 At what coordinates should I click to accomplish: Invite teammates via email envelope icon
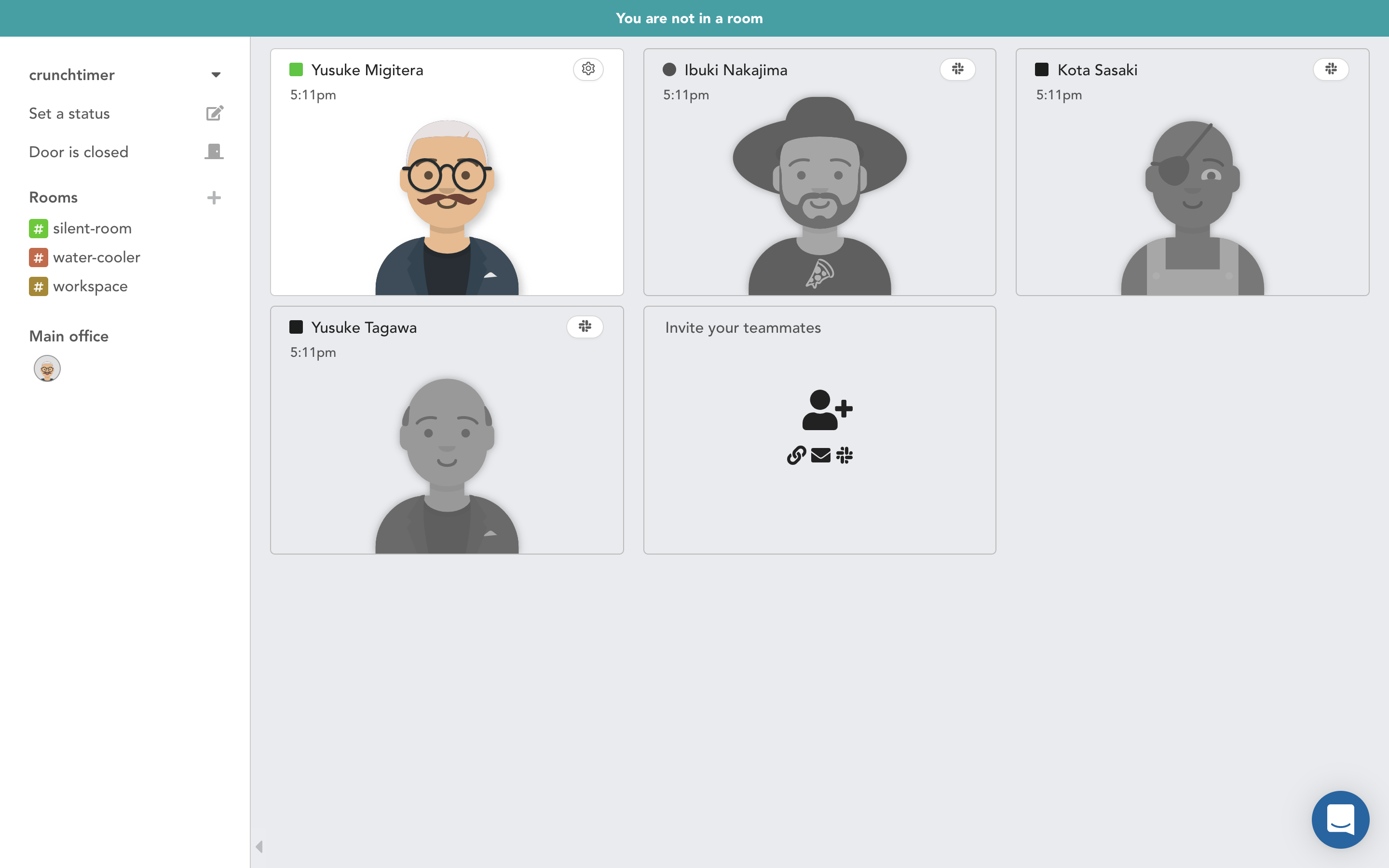820,455
